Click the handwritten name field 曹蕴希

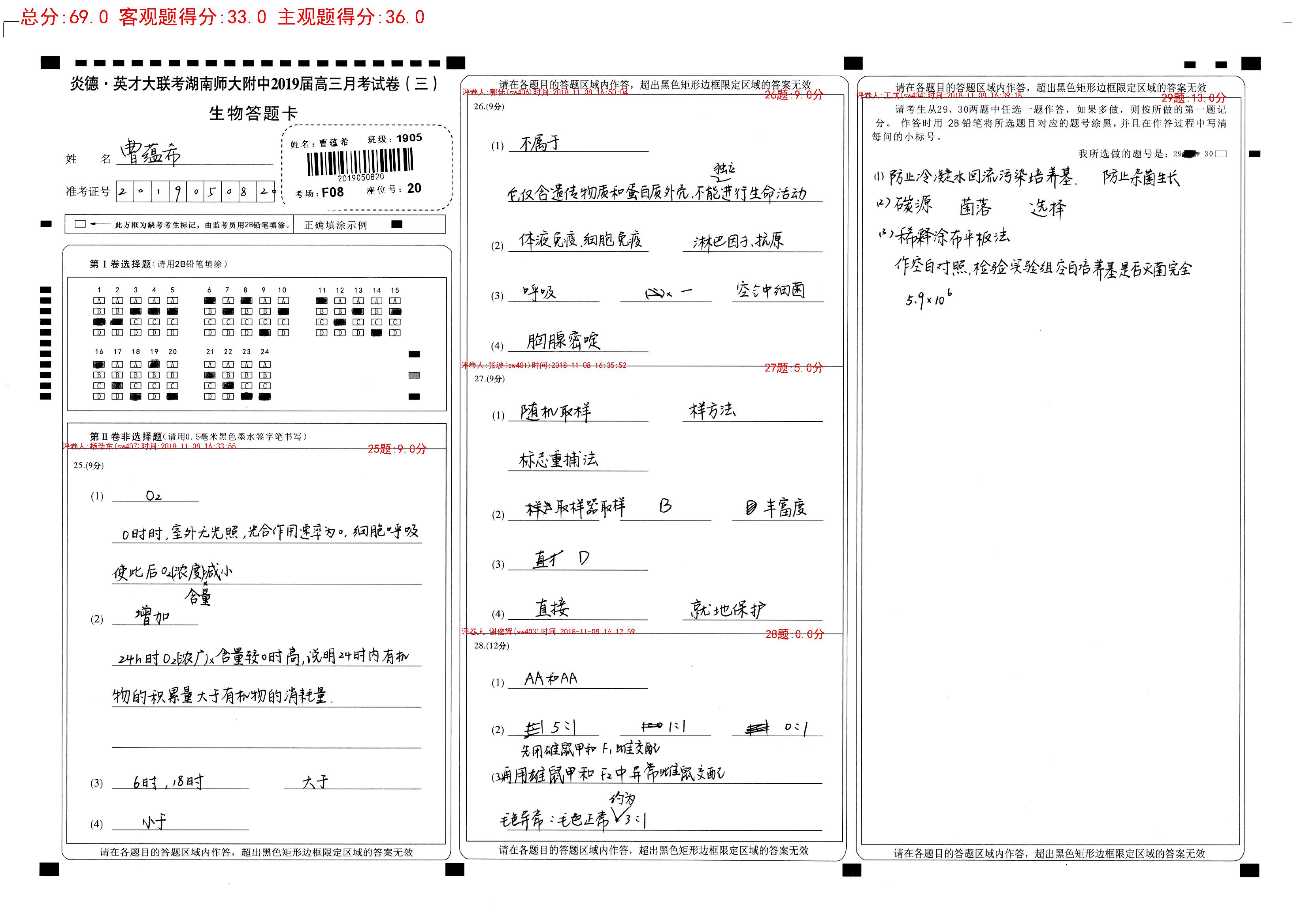click(151, 153)
